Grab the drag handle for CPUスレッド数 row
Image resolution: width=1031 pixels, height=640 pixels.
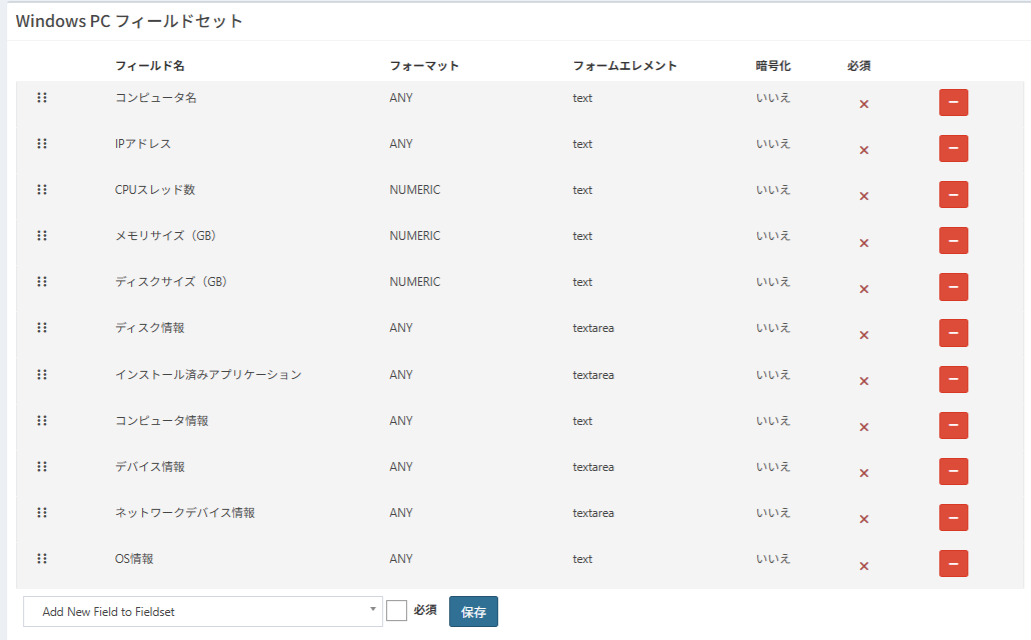[42, 189]
